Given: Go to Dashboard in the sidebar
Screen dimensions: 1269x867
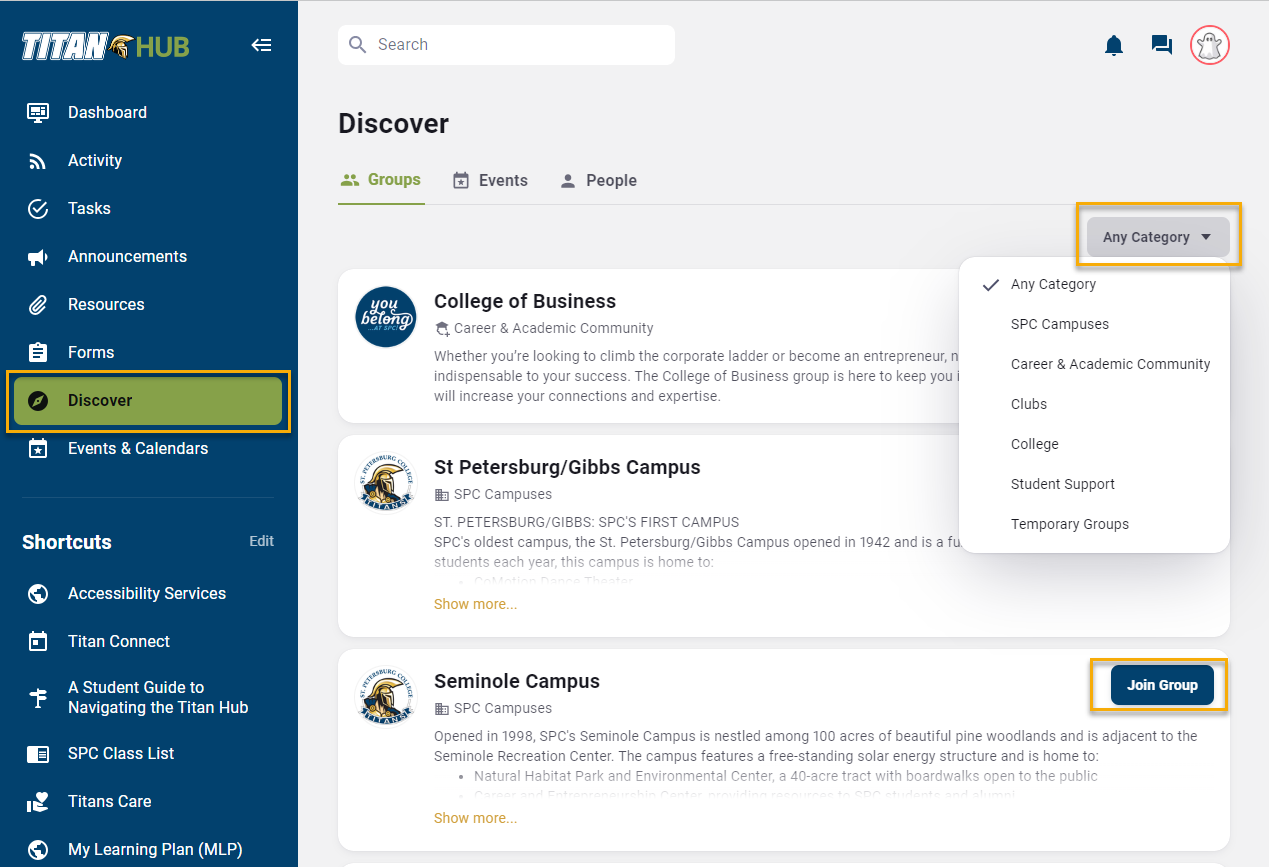Looking at the screenshot, I should coord(148,112).
